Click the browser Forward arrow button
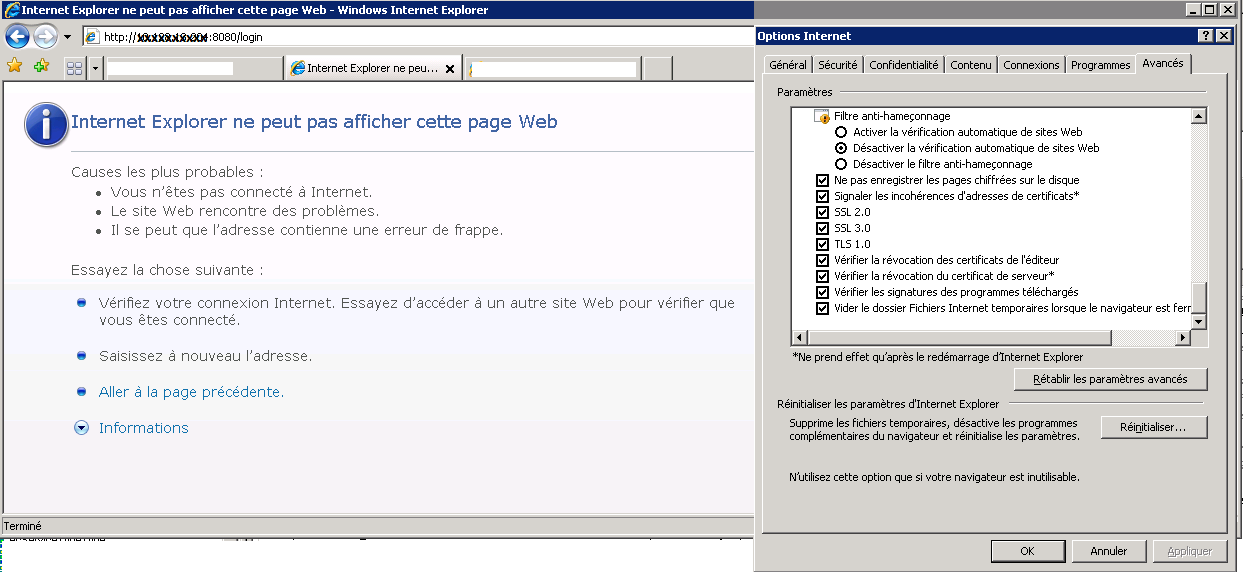Viewport: 1260px width, 585px height. [45, 37]
